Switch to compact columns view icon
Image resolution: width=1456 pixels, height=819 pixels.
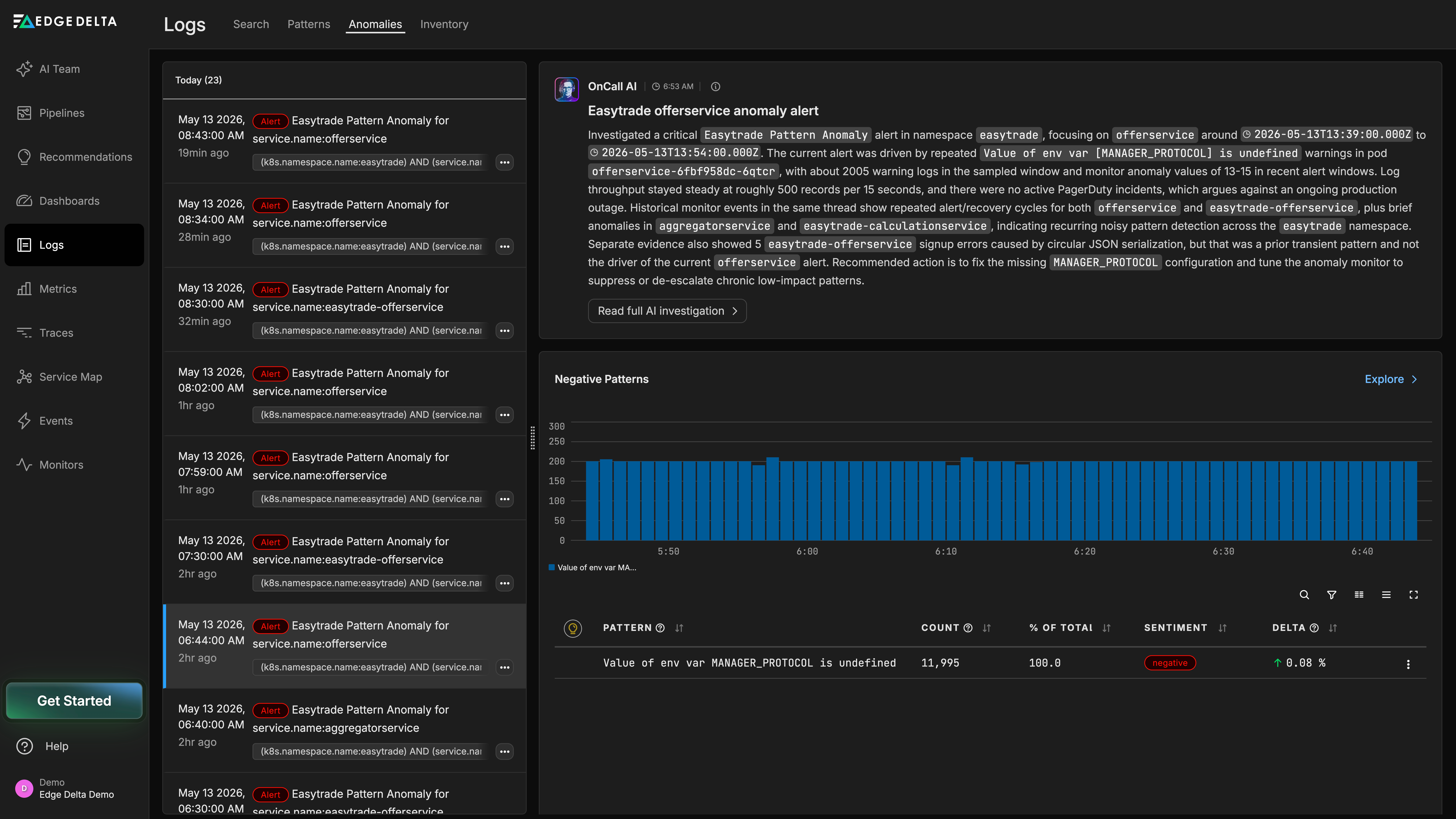coord(1359,595)
